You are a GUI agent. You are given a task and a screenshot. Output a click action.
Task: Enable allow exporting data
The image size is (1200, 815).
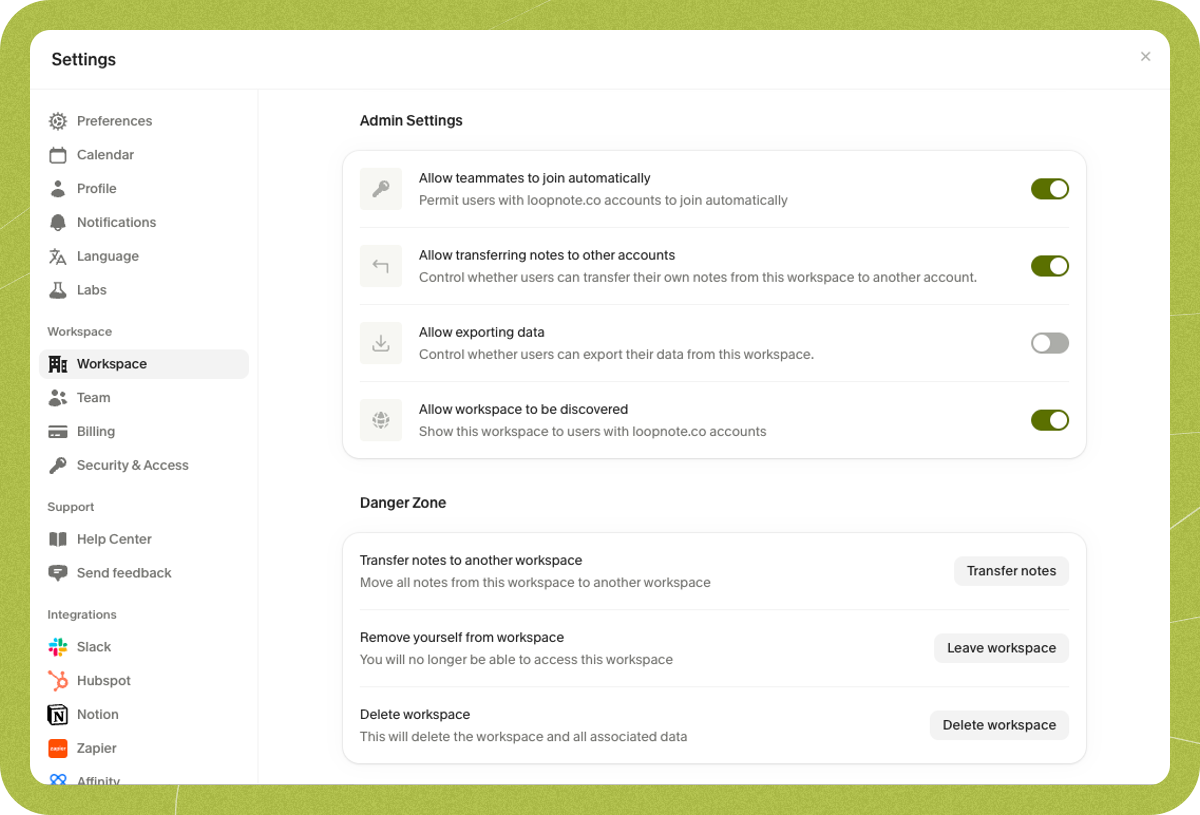pos(1049,343)
